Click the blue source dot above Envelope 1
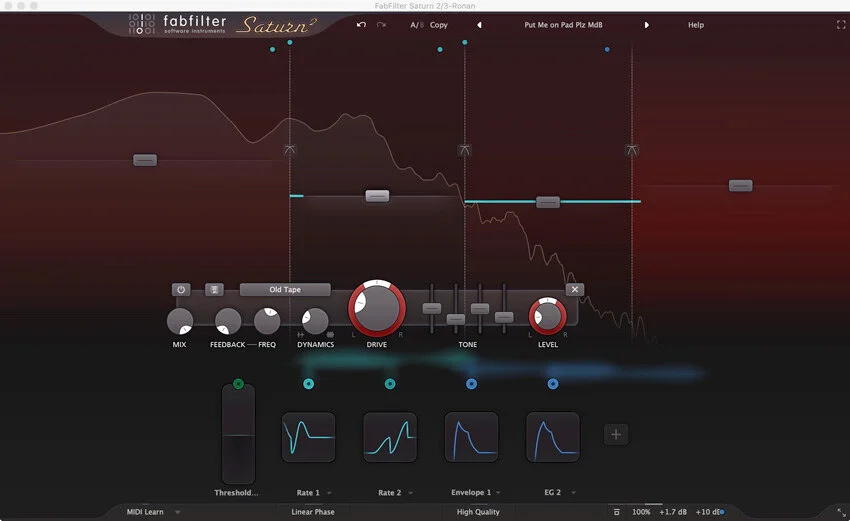Viewport: 850px width, 521px height. tap(472, 384)
